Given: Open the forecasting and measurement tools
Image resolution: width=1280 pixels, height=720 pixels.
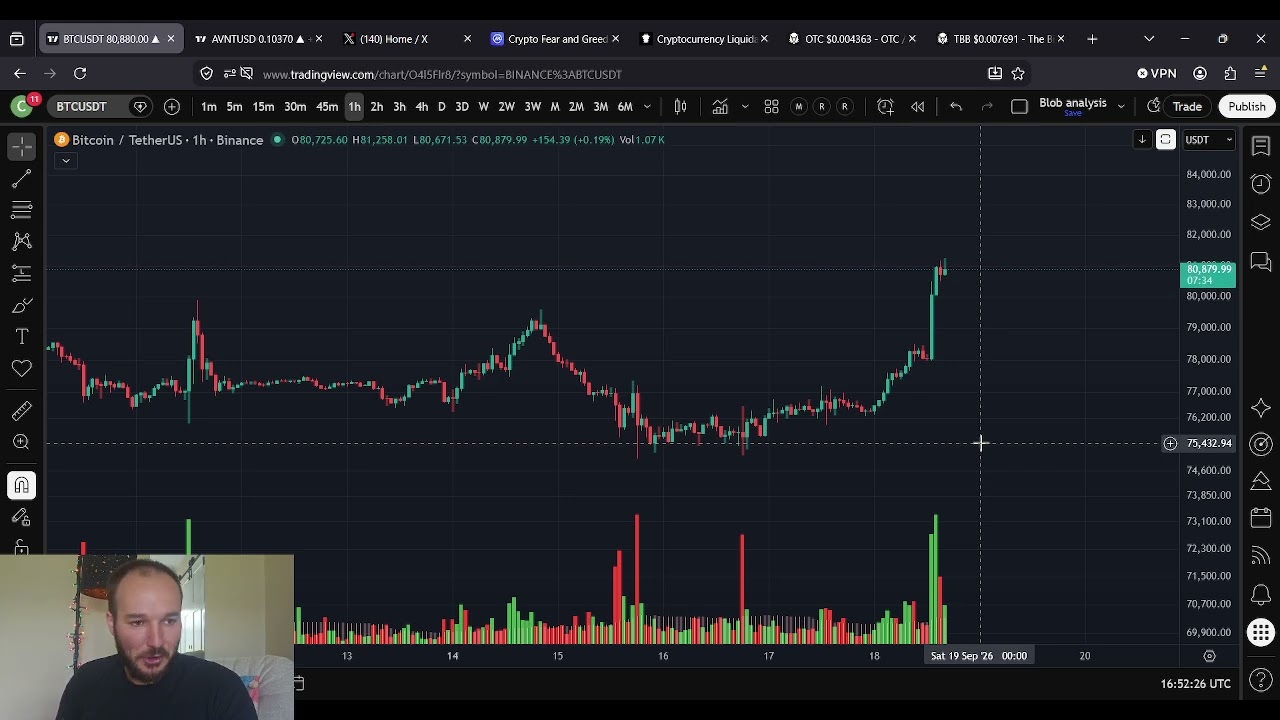Looking at the screenshot, I should pos(21,273).
